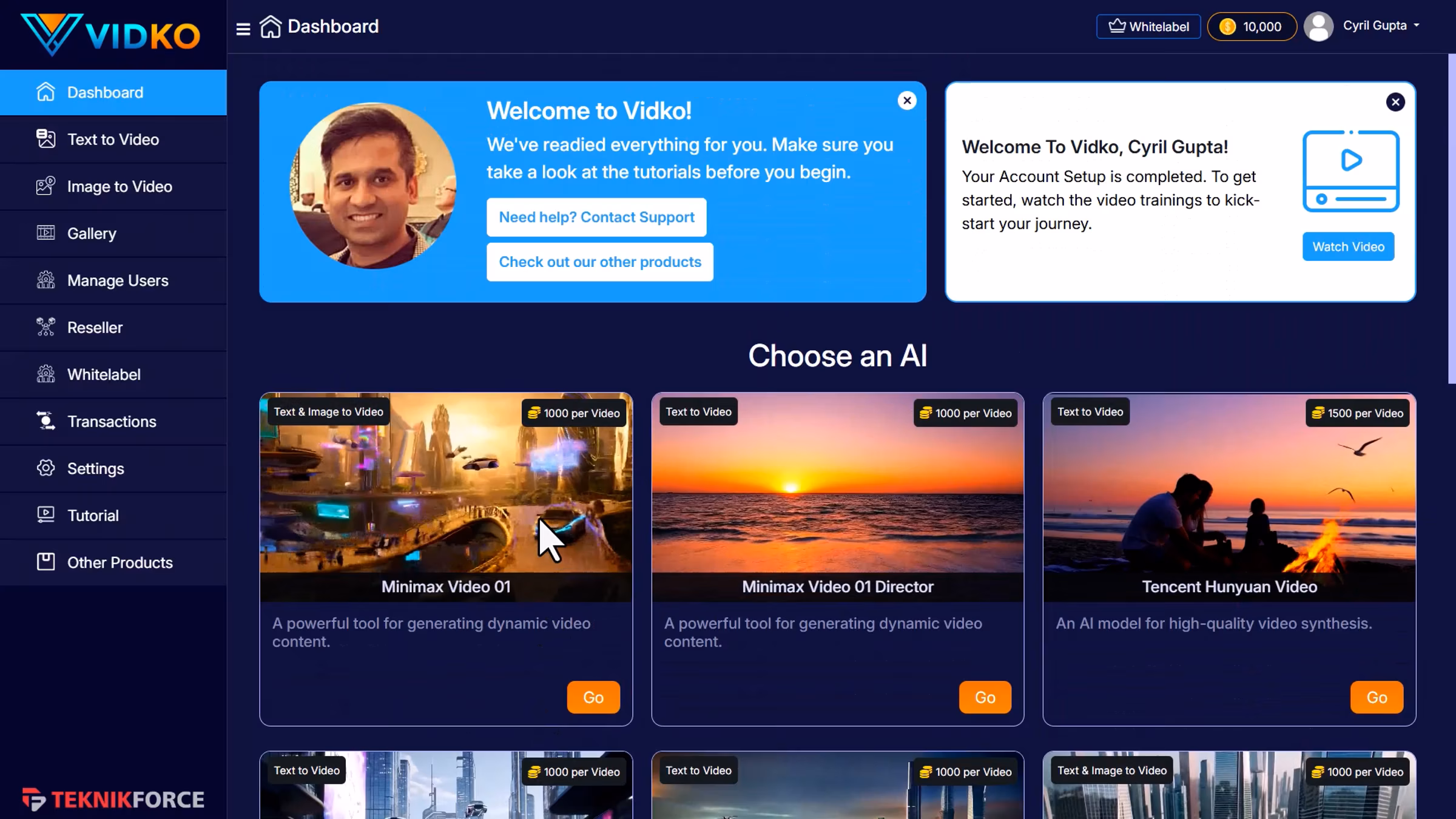This screenshot has height=819, width=1456.
Task: Click the Reseller network icon
Action: [45, 327]
